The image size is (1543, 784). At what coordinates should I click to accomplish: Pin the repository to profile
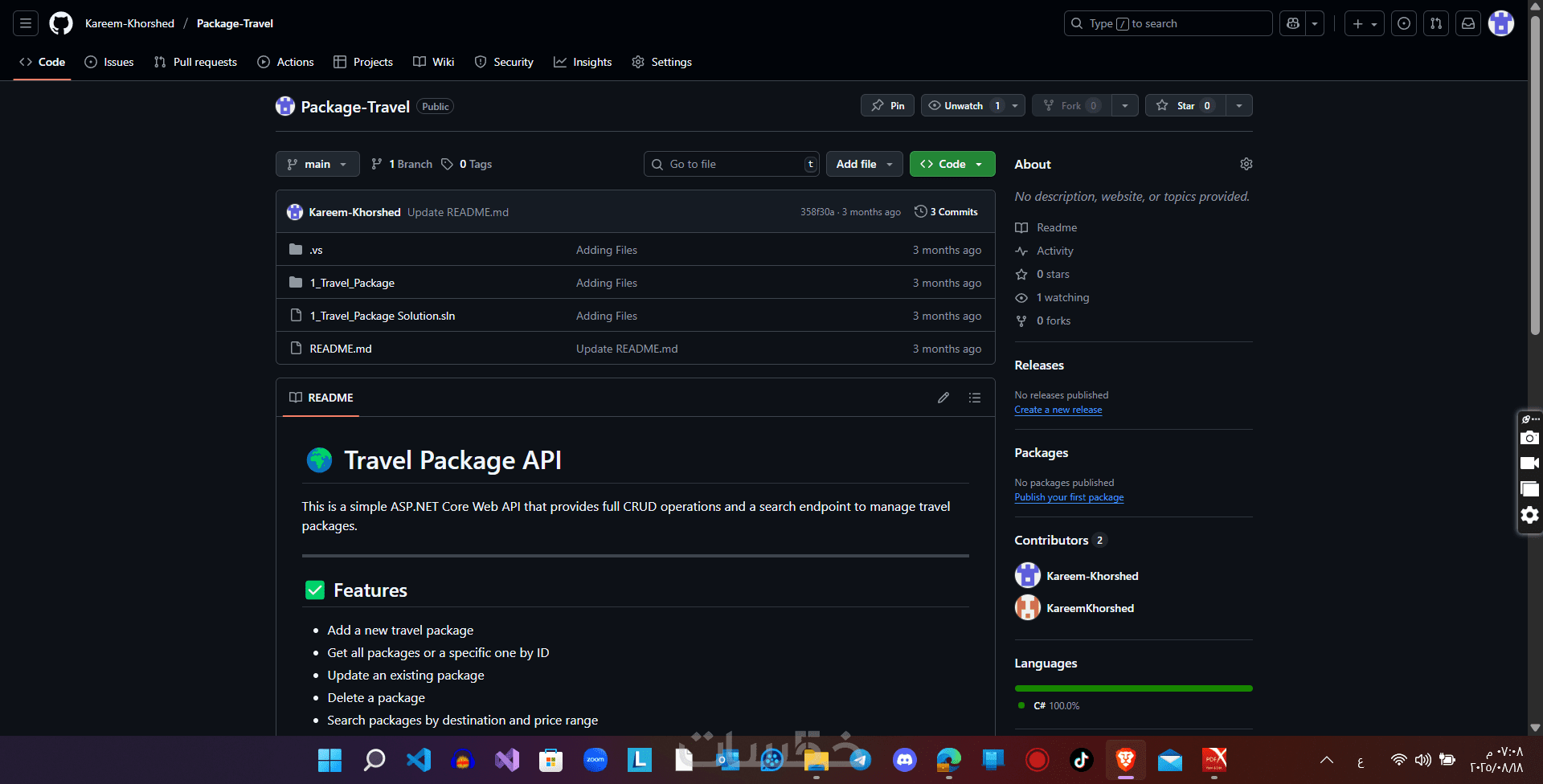[887, 105]
